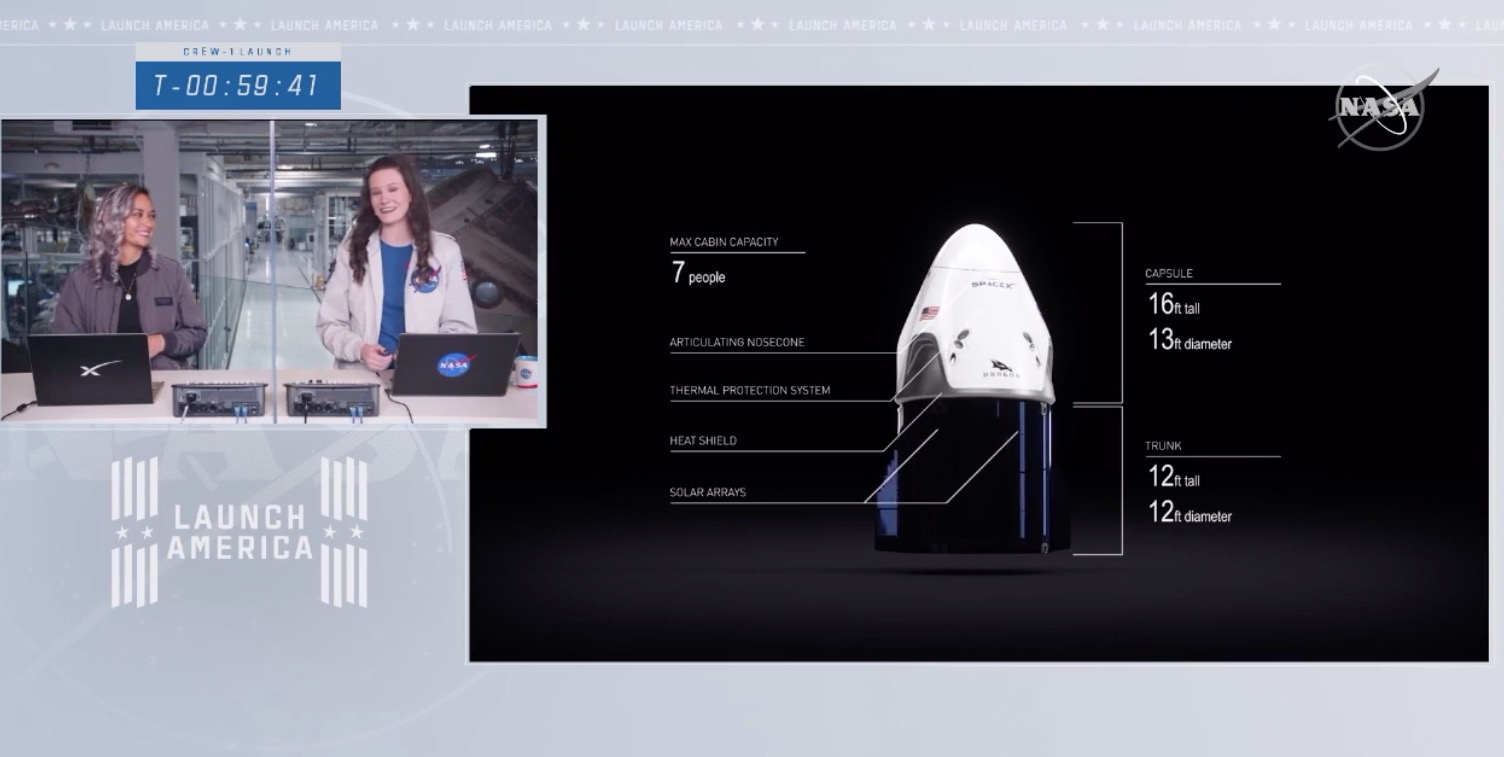Click the NASA meatball logo in the corner
The height and width of the screenshot is (757, 1504).
pos(1385,110)
